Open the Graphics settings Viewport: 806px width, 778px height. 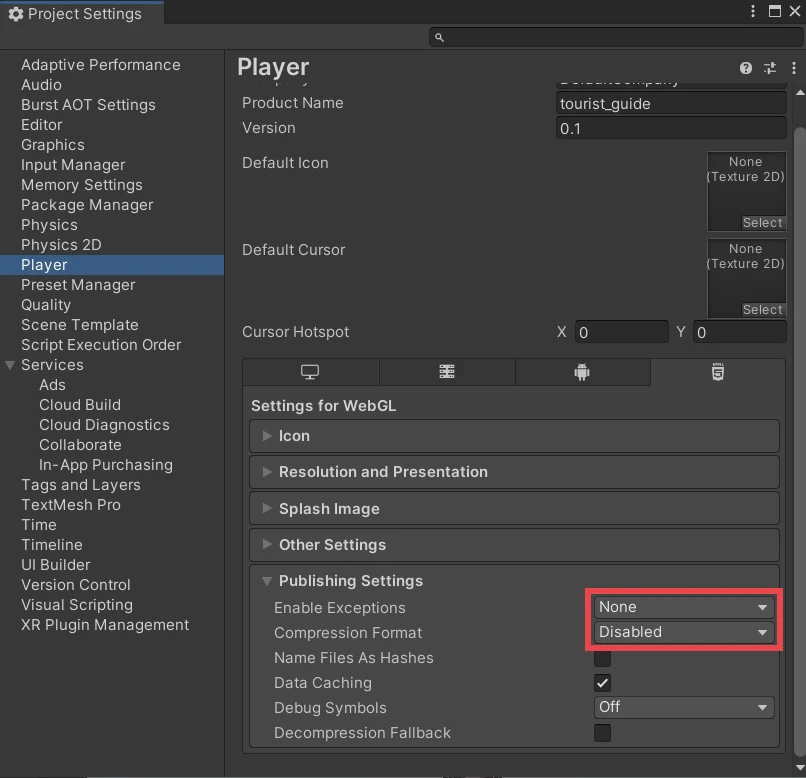[x=52, y=145]
